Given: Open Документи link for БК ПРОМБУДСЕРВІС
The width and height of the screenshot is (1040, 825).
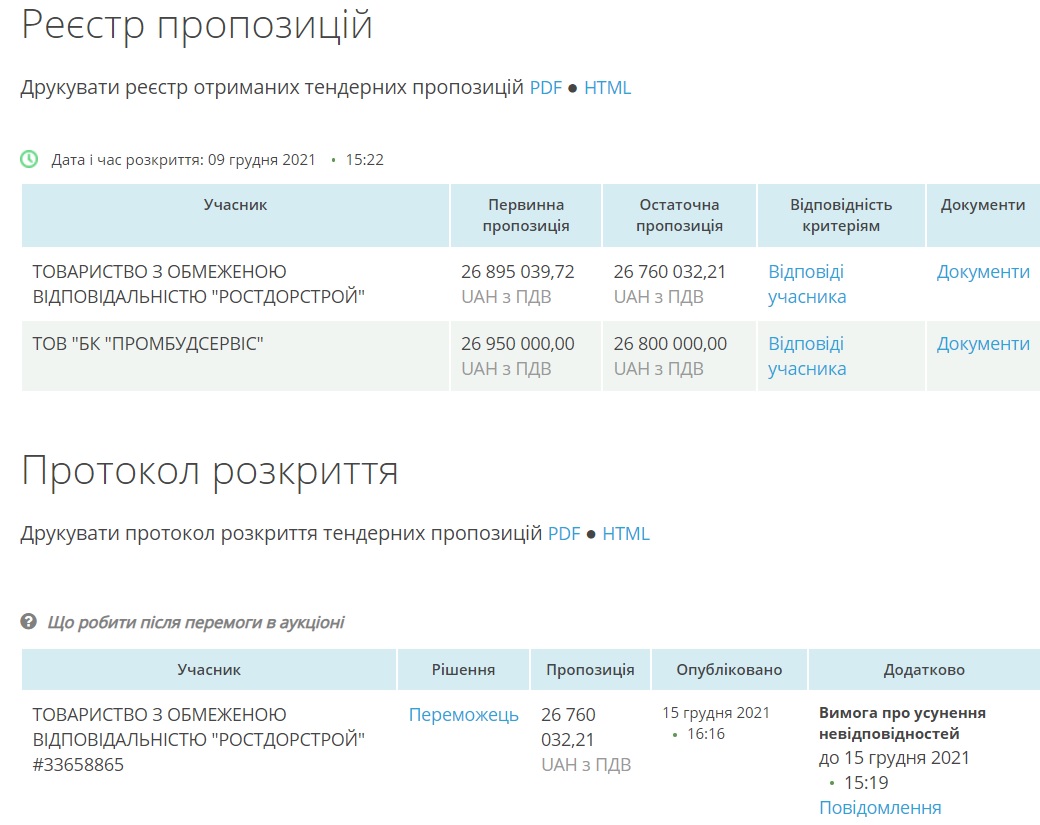Looking at the screenshot, I should (x=982, y=344).
